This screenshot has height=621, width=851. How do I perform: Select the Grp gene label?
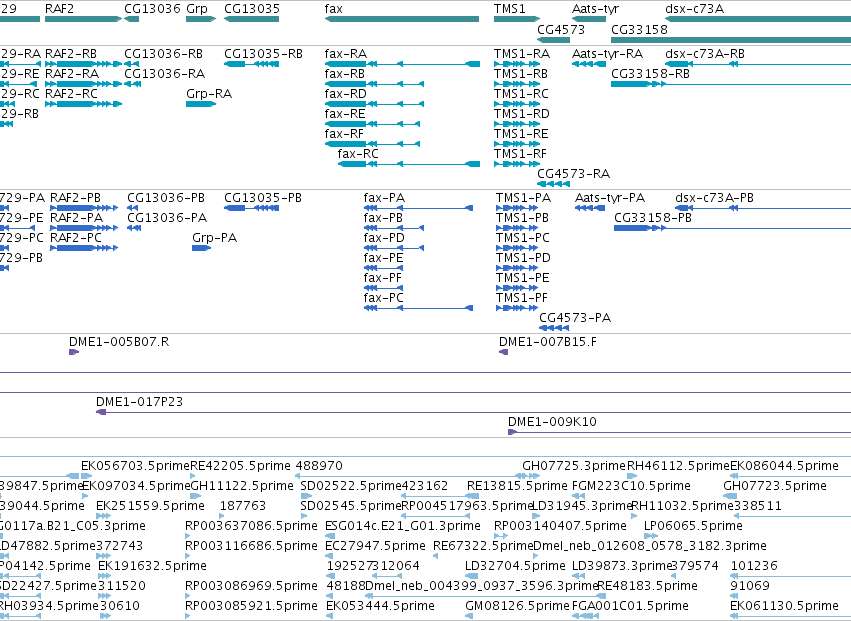(197, 9)
